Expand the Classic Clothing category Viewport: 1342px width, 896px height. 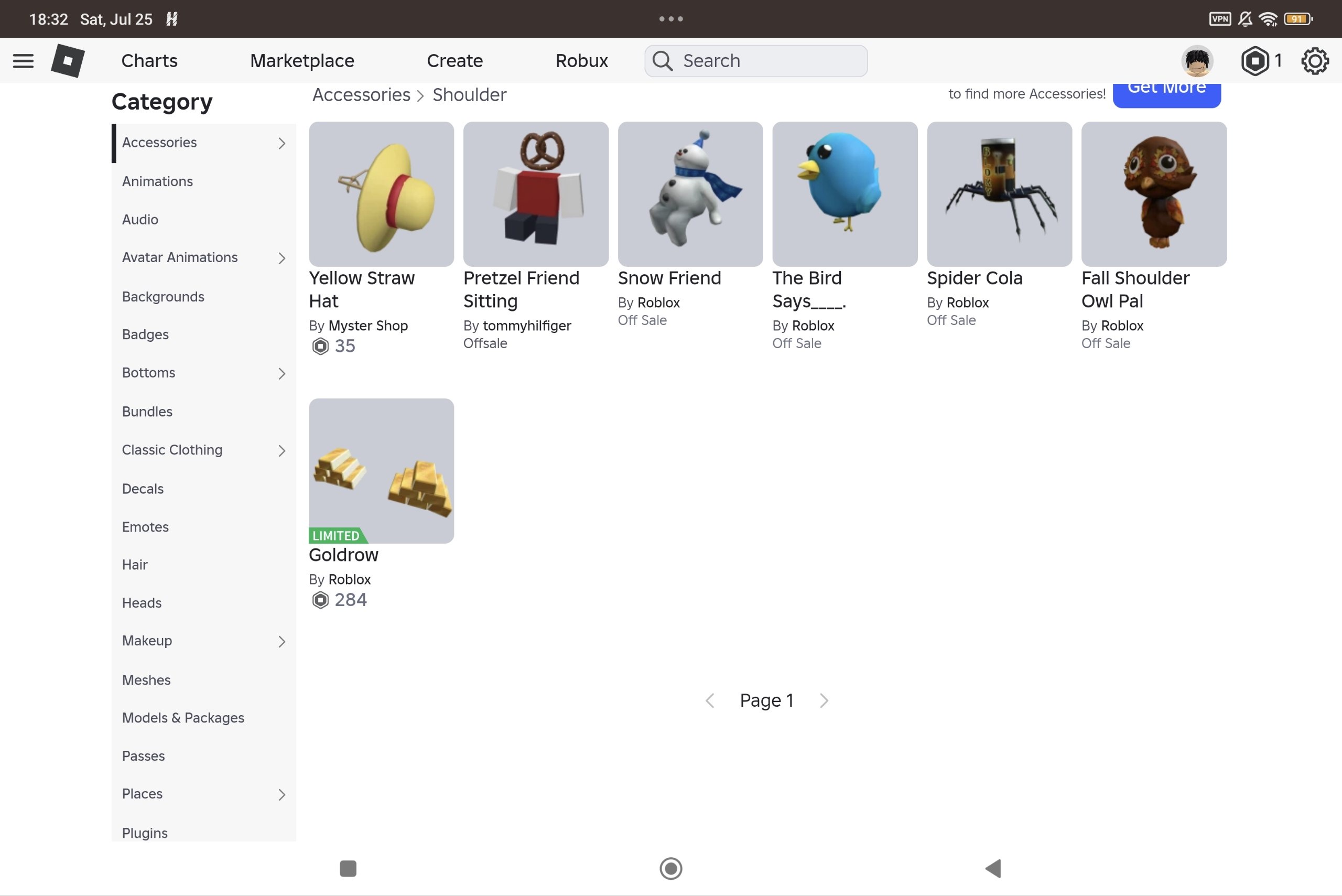(x=203, y=450)
